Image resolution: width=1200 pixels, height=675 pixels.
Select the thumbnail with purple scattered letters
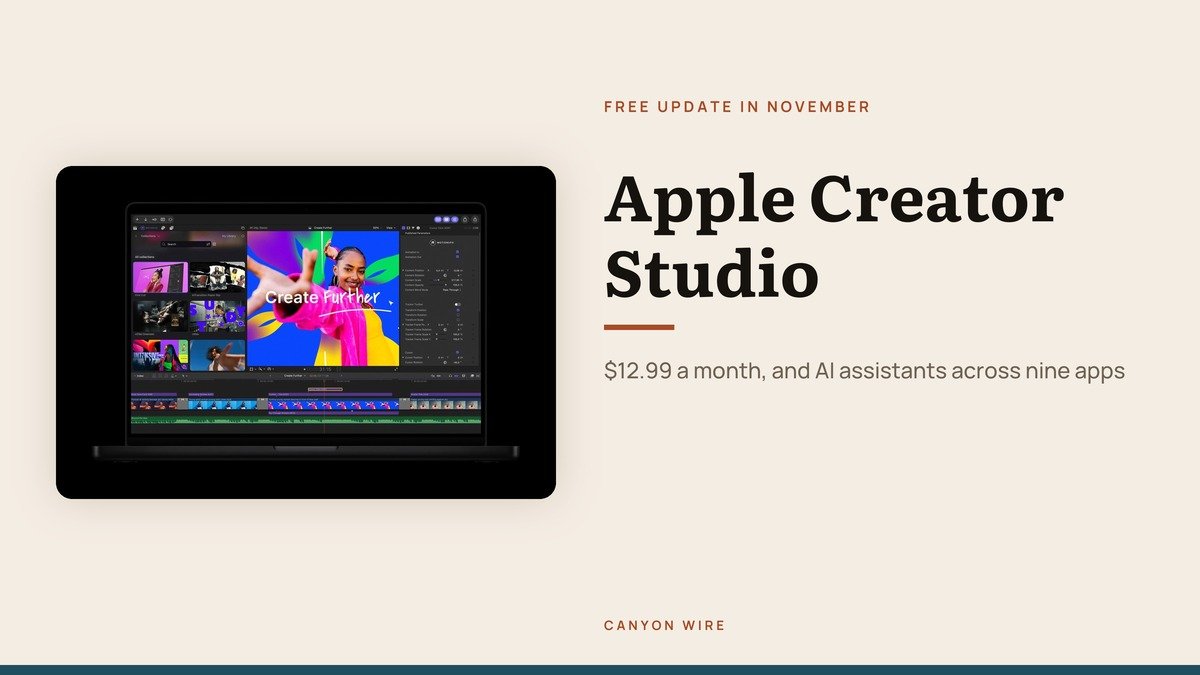[217, 316]
